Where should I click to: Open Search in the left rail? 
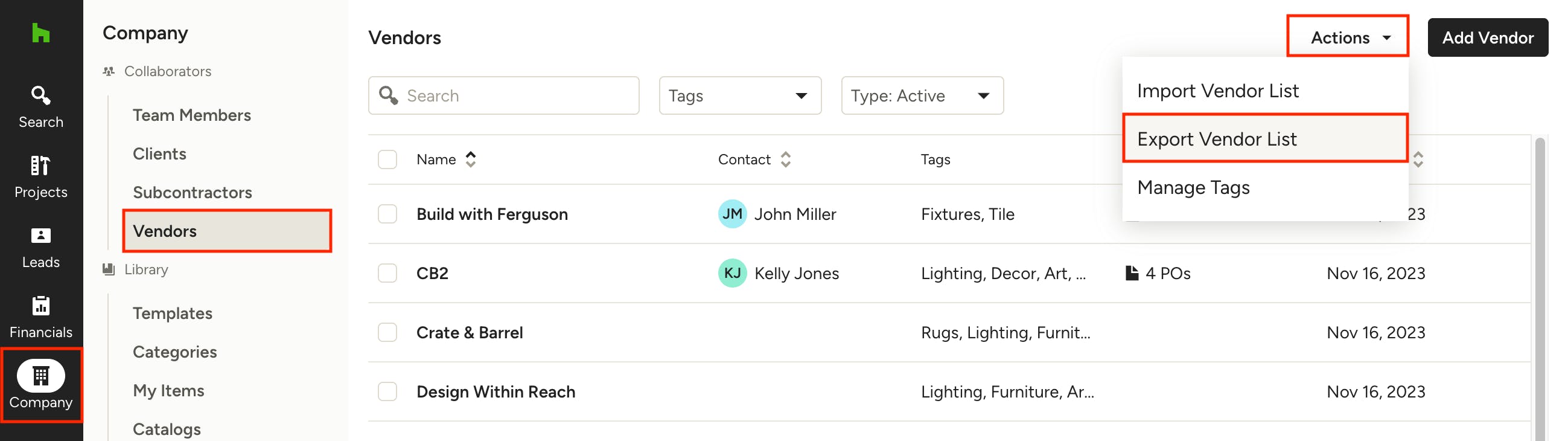(x=41, y=107)
